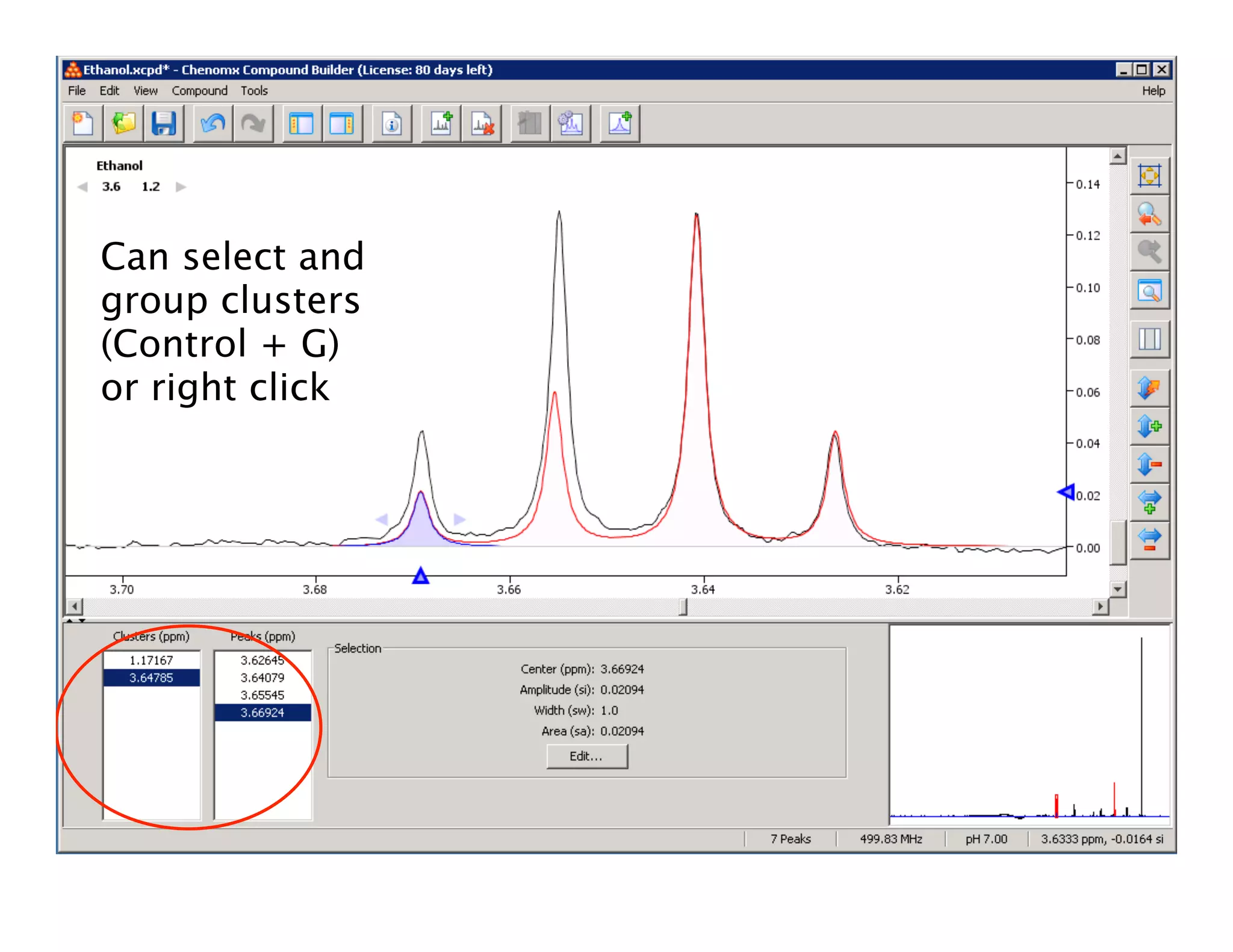Open the Compound menu
1233x952 pixels.
click(x=199, y=91)
